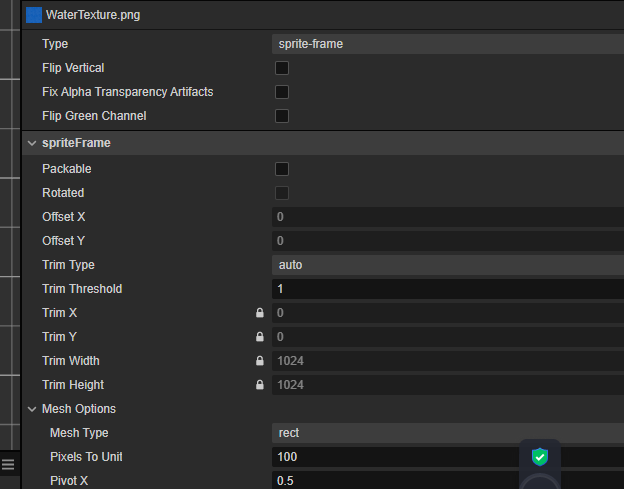Click the Pixels To Unit label

[x=86, y=457]
